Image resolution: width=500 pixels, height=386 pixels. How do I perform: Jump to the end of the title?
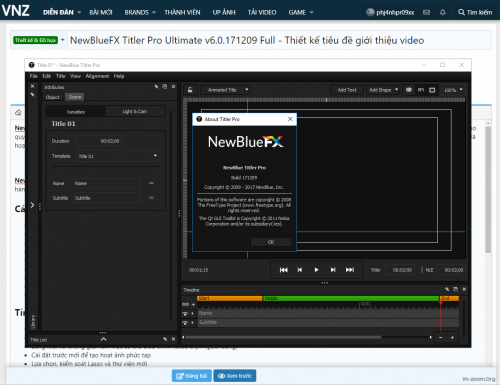pos(350,270)
